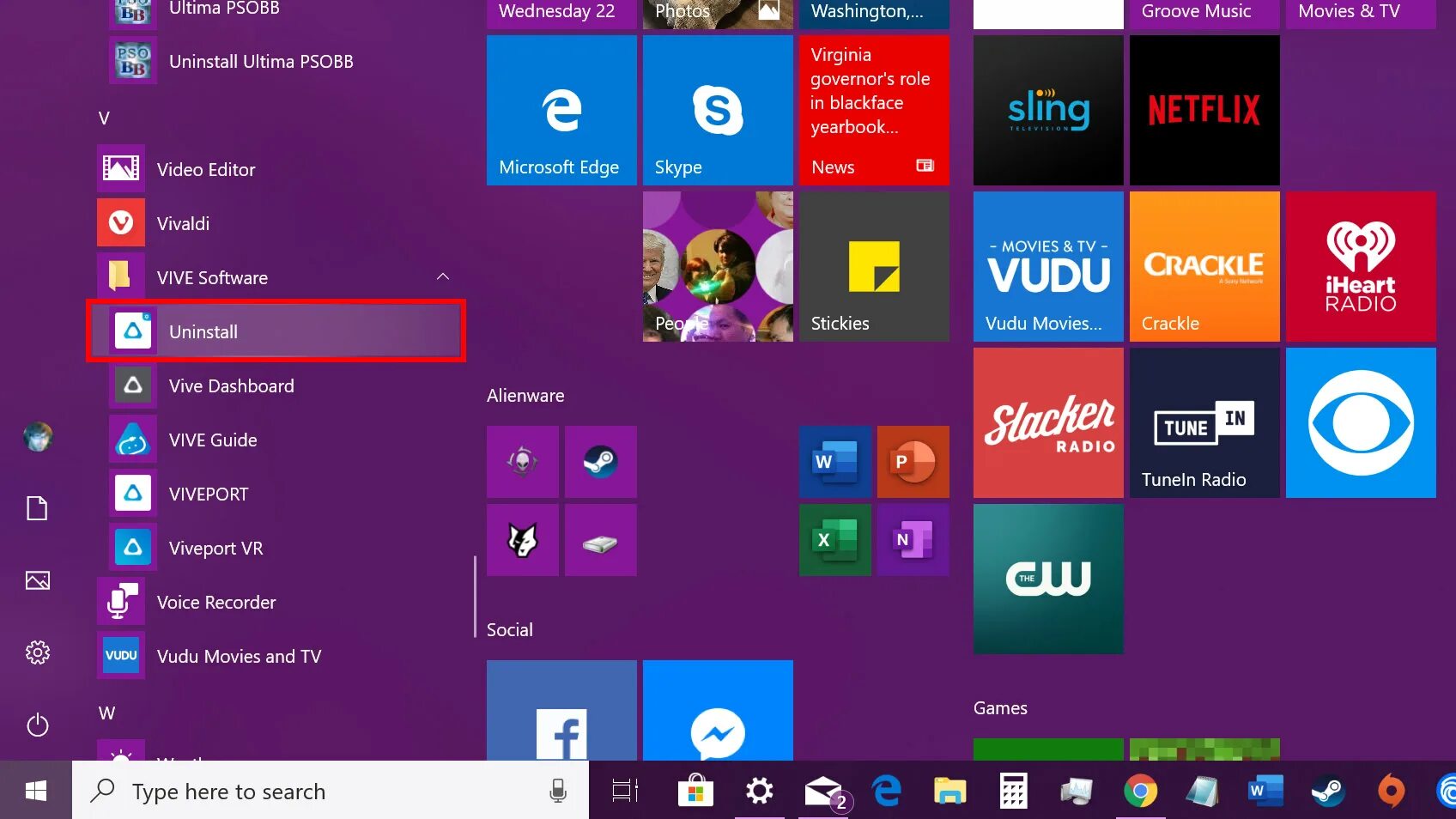Viewport: 1456px width, 819px height.
Task: Open the Crackle tile
Action: click(x=1204, y=266)
